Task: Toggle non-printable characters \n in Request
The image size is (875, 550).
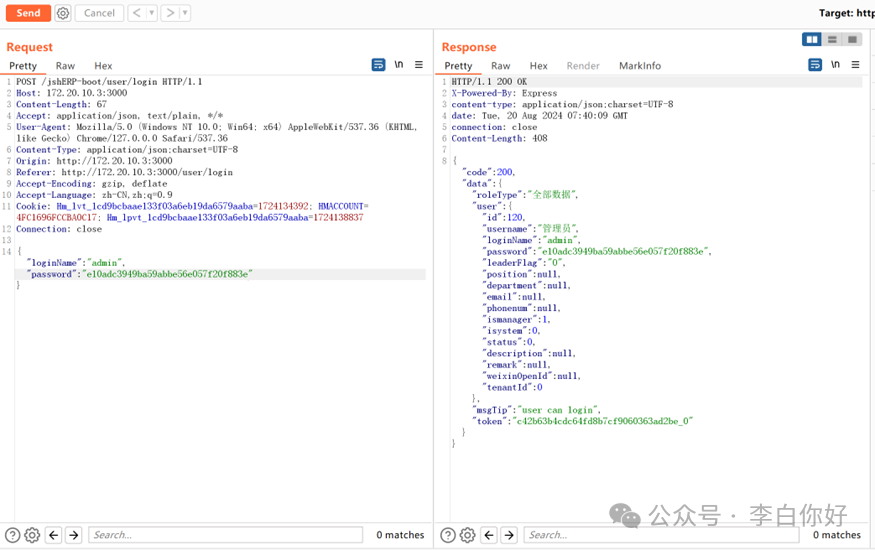Action: click(x=398, y=65)
